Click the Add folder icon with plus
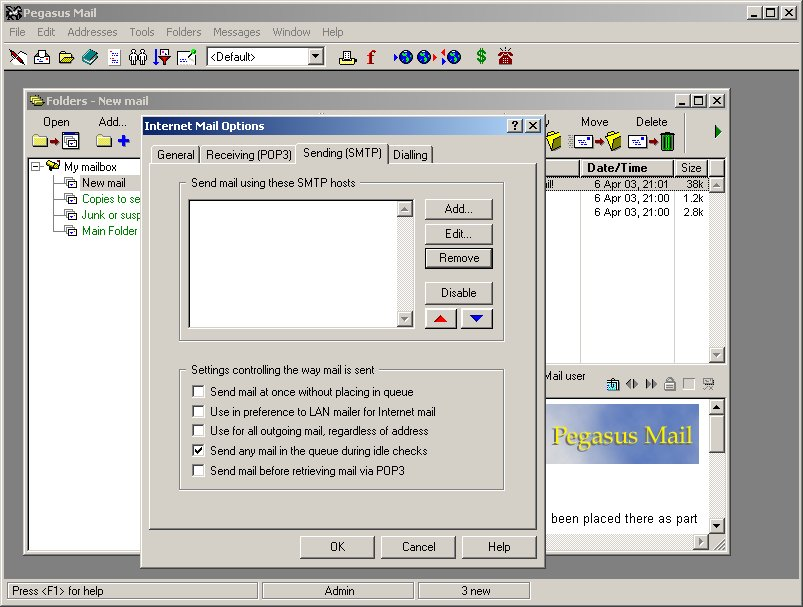The image size is (803, 607). (113, 141)
